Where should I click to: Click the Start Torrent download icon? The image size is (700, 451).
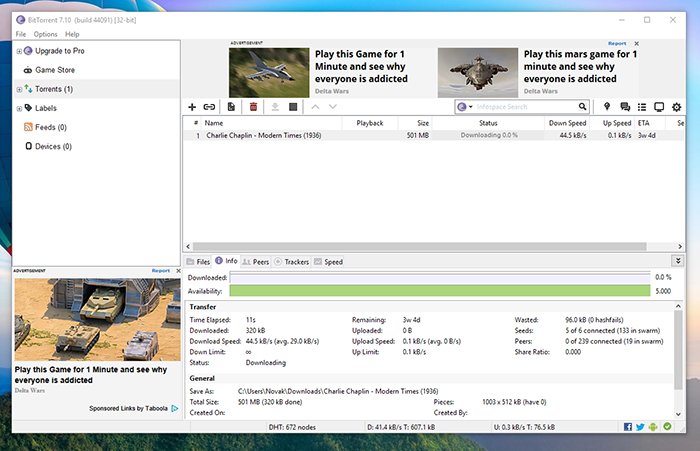click(275, 107)
